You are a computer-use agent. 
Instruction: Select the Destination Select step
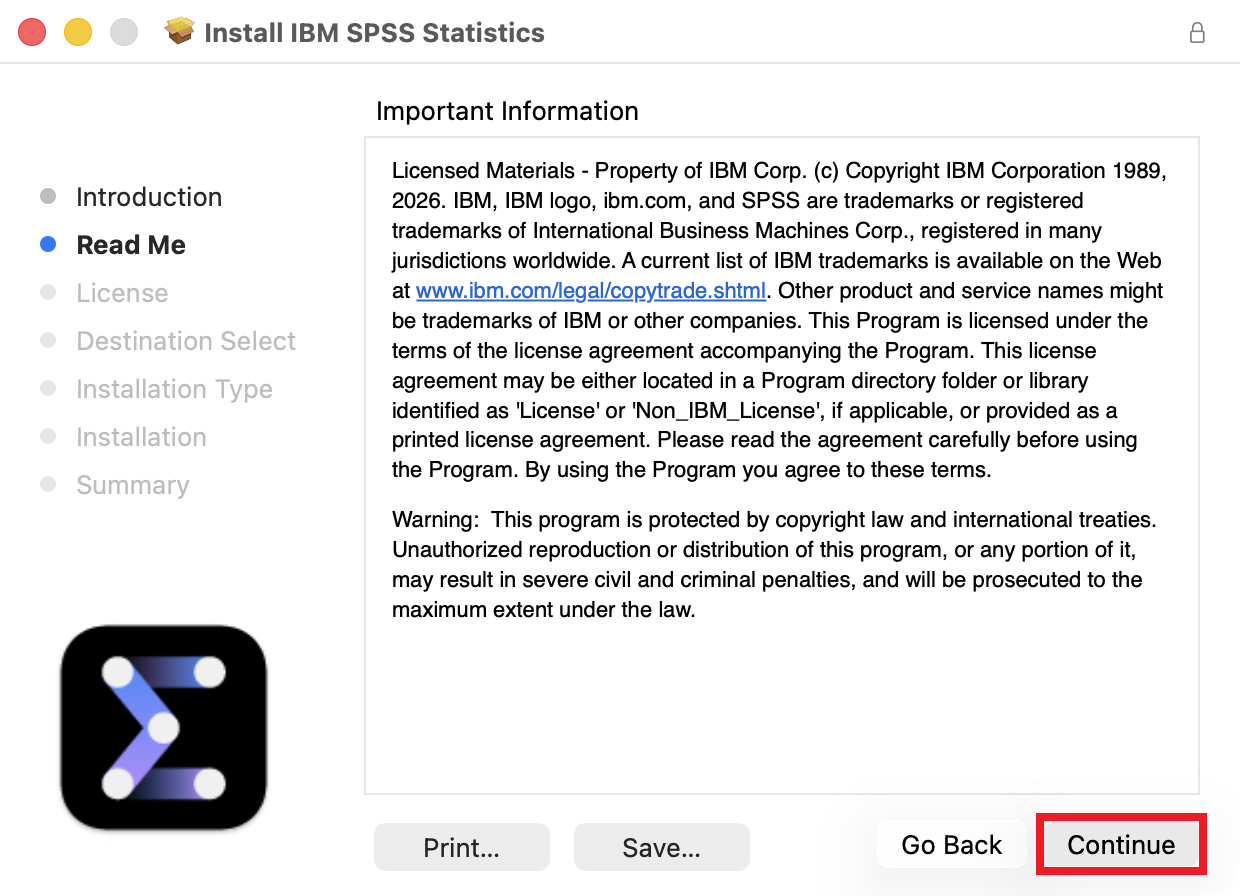(186, 341)
